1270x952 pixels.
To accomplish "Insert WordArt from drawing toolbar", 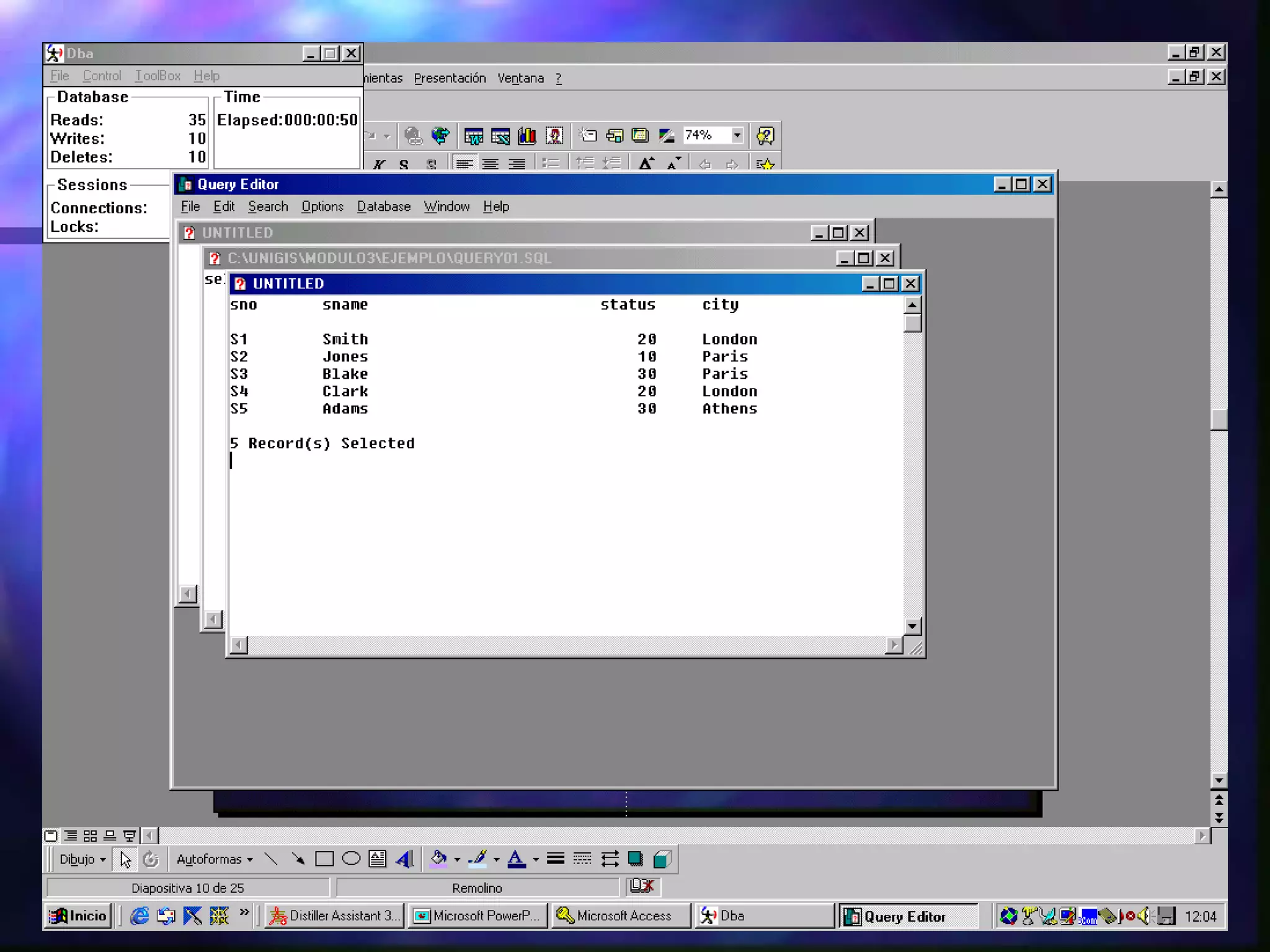I will click(x=404, y=859).
